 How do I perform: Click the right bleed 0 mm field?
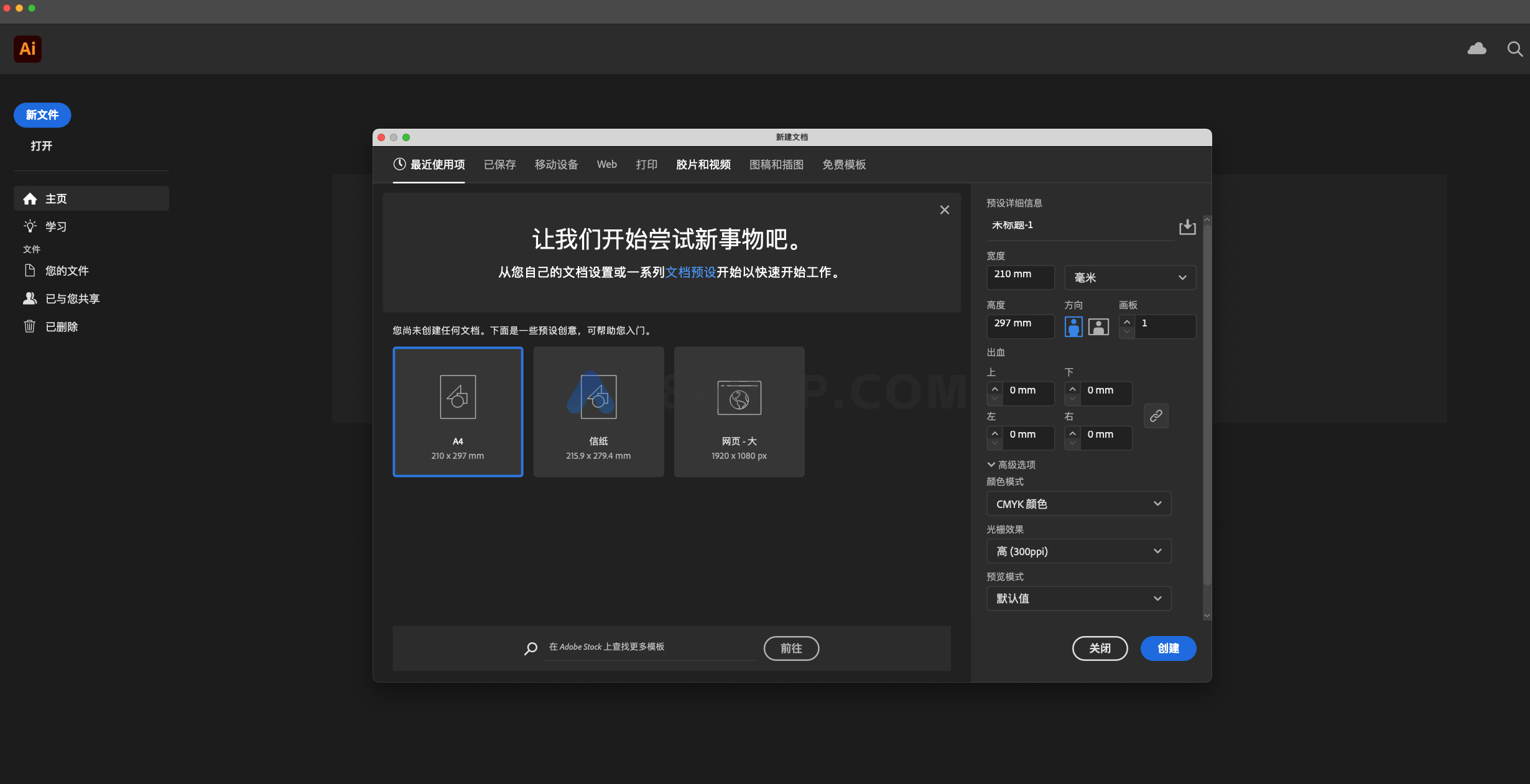[x=1106, y=438]
